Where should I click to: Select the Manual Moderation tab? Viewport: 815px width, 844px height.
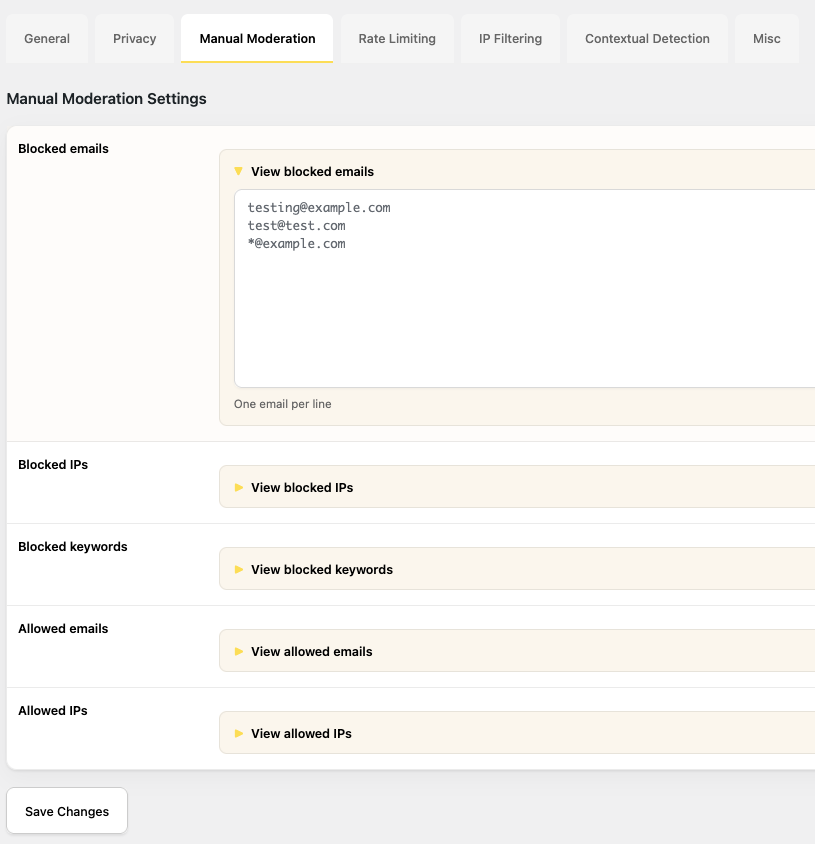pyautogui.click(x=257, y=39)
